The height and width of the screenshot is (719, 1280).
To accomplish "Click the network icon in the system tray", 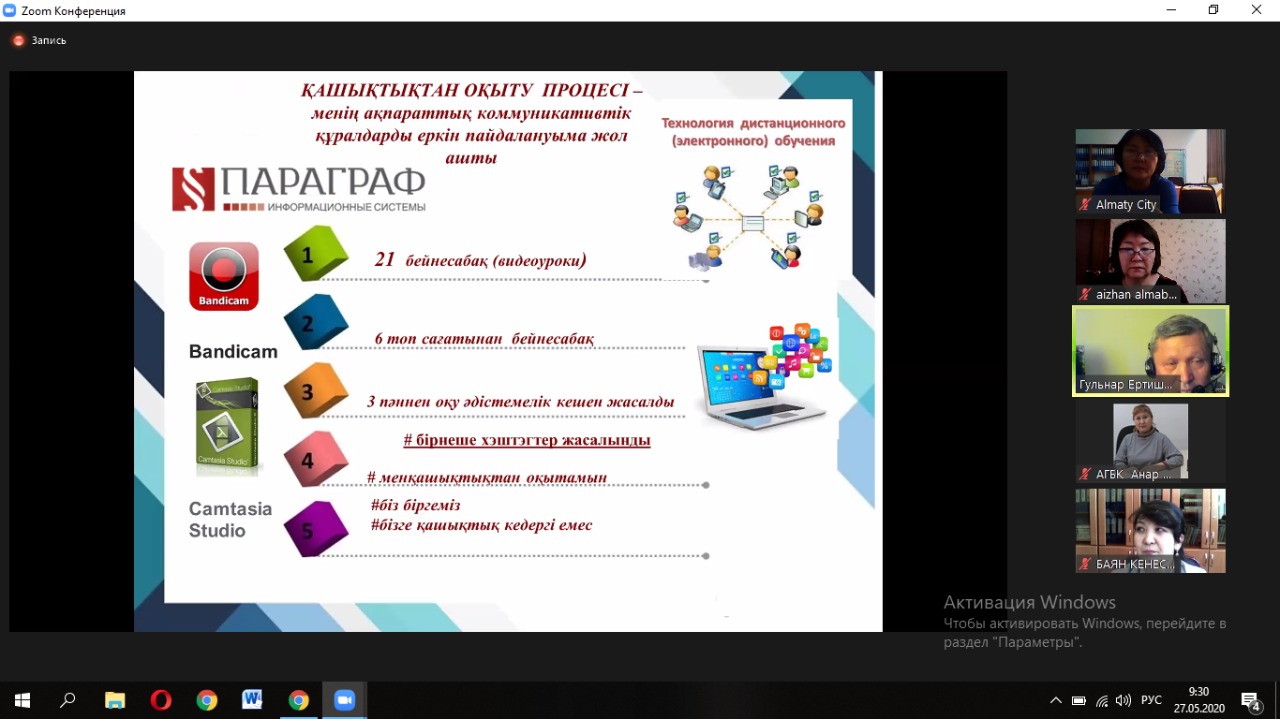I will coord(1101,701).
